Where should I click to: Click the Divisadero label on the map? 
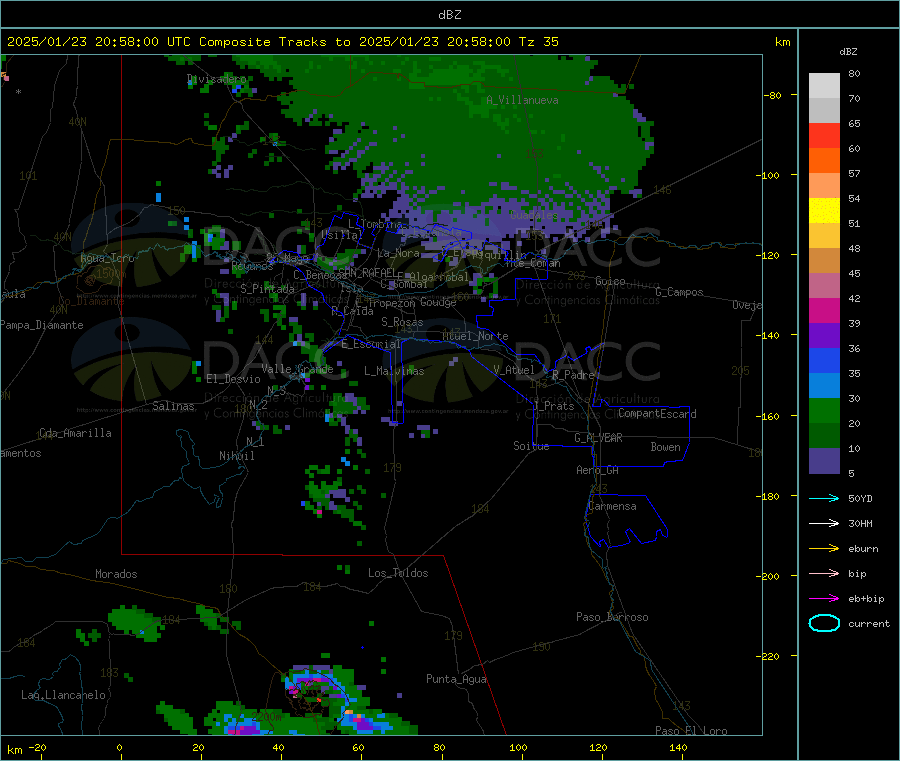(x=216, y=79)
